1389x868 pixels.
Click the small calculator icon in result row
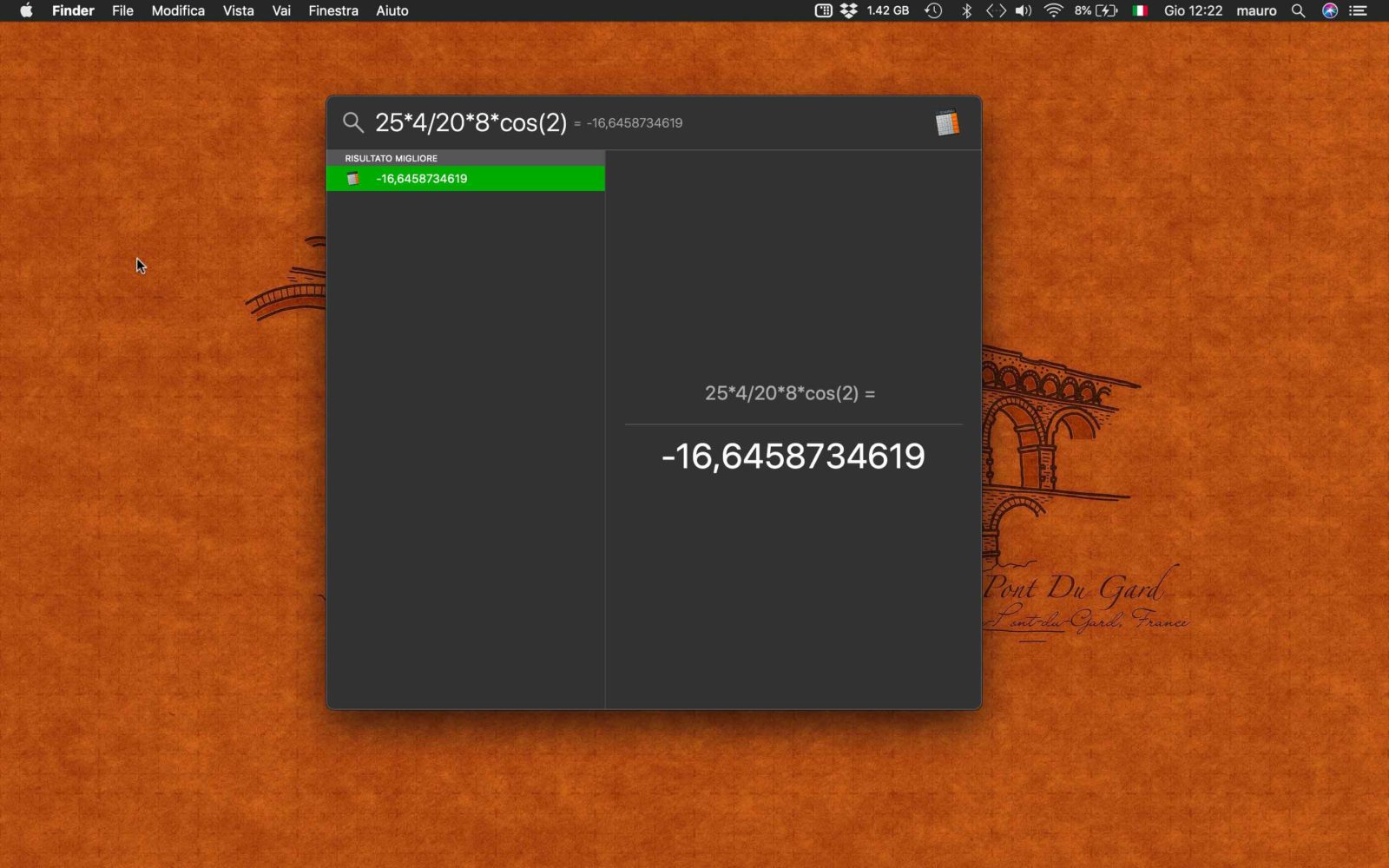(x=353, y=178)
